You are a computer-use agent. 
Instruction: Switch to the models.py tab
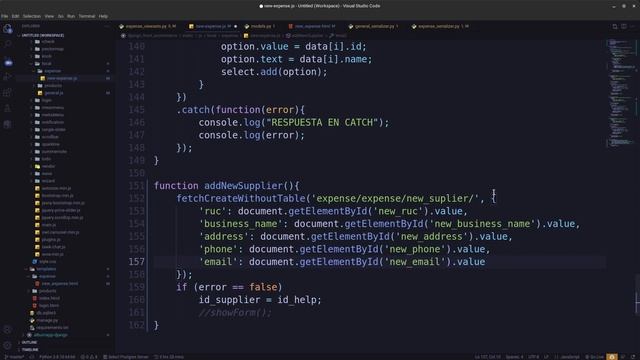point(260,26)
